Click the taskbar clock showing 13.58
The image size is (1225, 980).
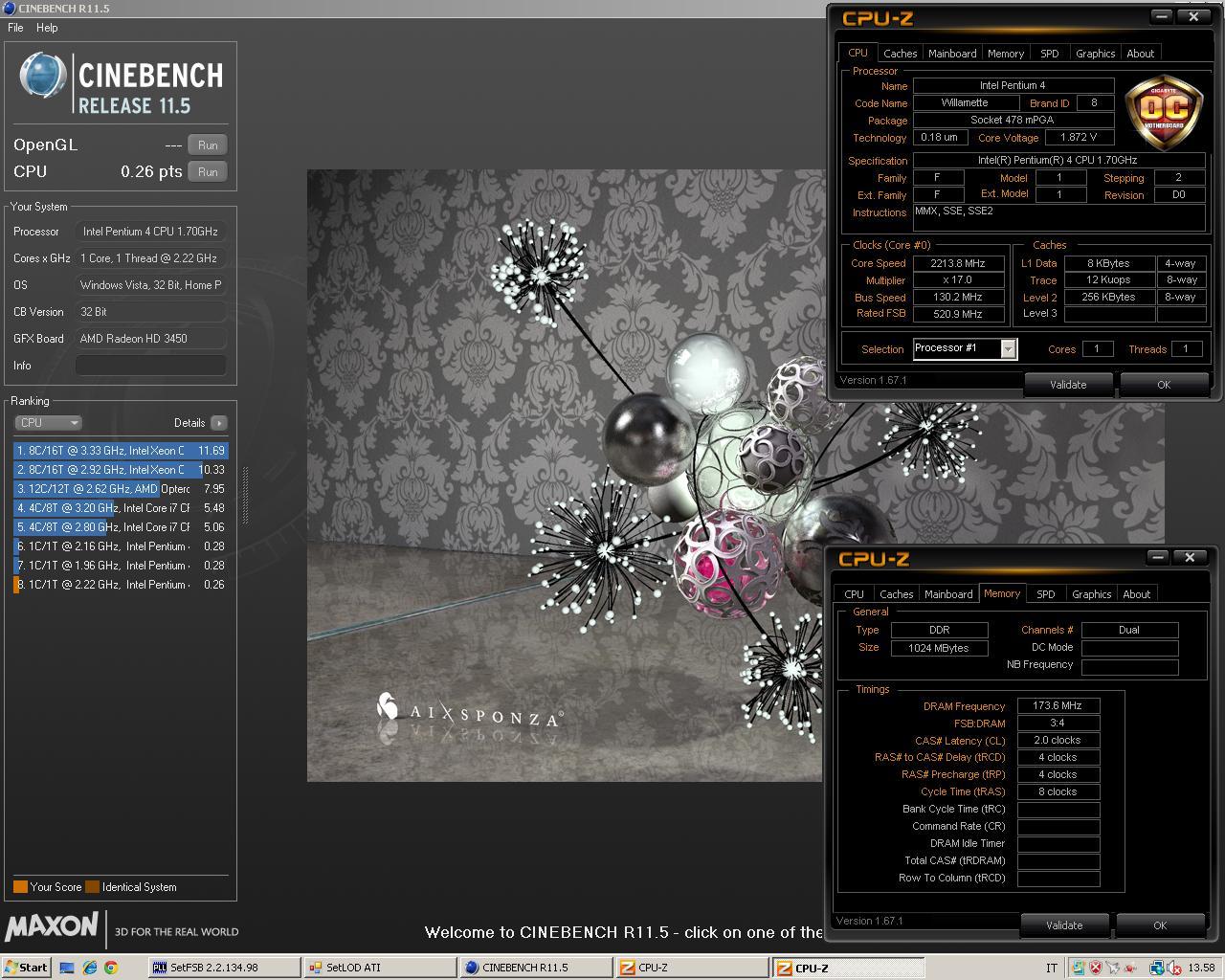tap(1201, 969)
